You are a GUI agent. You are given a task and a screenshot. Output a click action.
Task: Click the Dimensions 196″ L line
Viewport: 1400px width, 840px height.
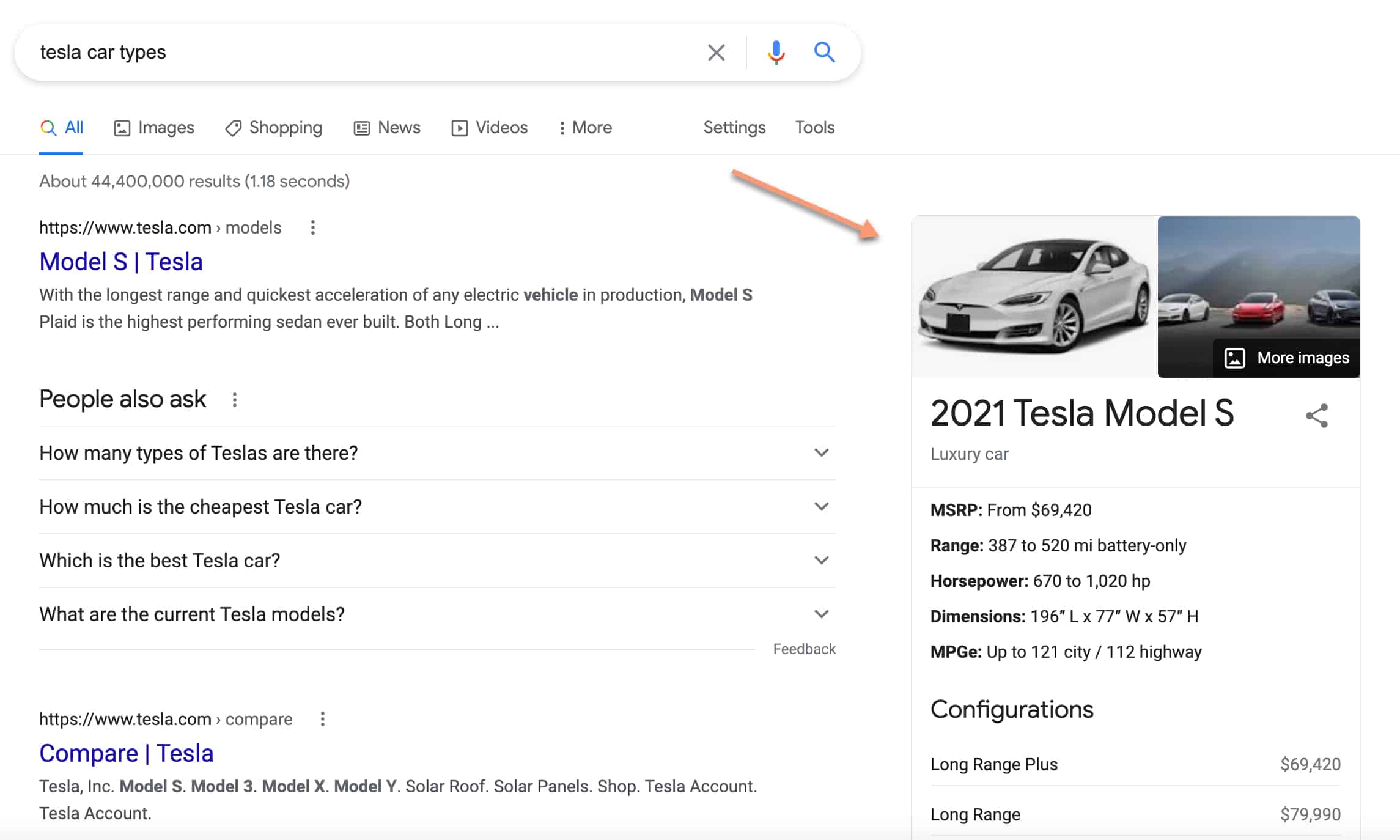tap(1064, 616)
